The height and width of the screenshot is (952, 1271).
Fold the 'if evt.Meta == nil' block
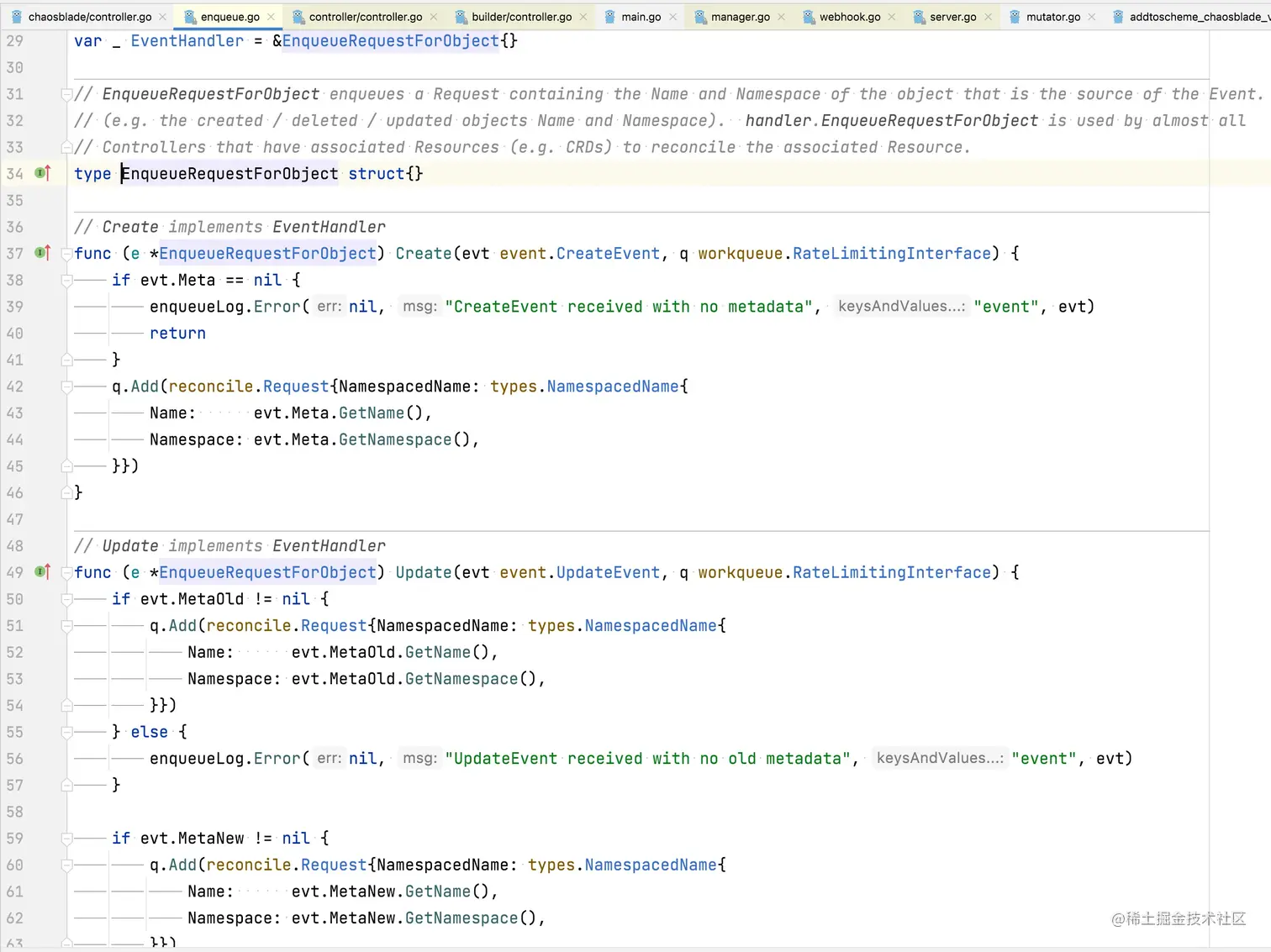tap(66, 280)
